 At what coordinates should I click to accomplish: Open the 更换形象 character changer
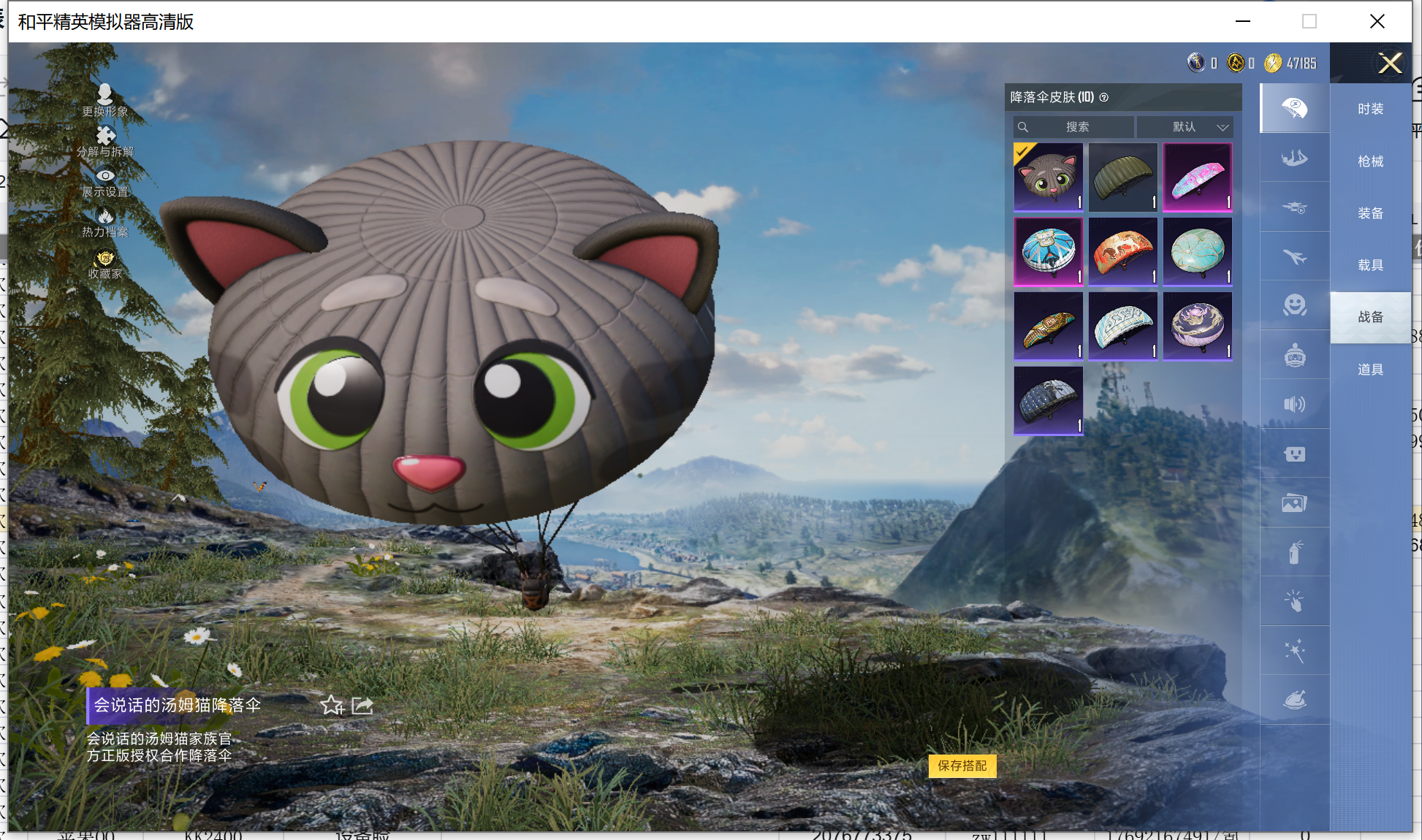tap(105, 94)
